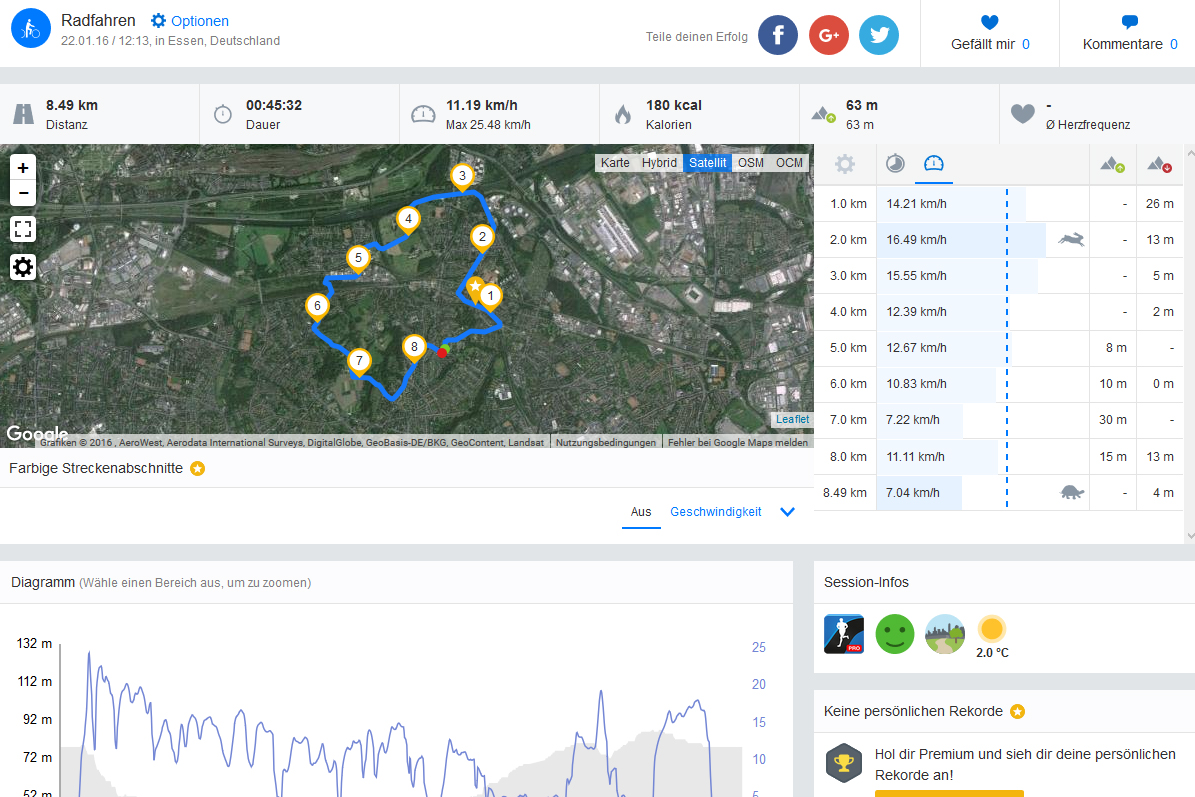Click the calories flame icon
Screen dimensions: 1195x797
tap(623, 114)
